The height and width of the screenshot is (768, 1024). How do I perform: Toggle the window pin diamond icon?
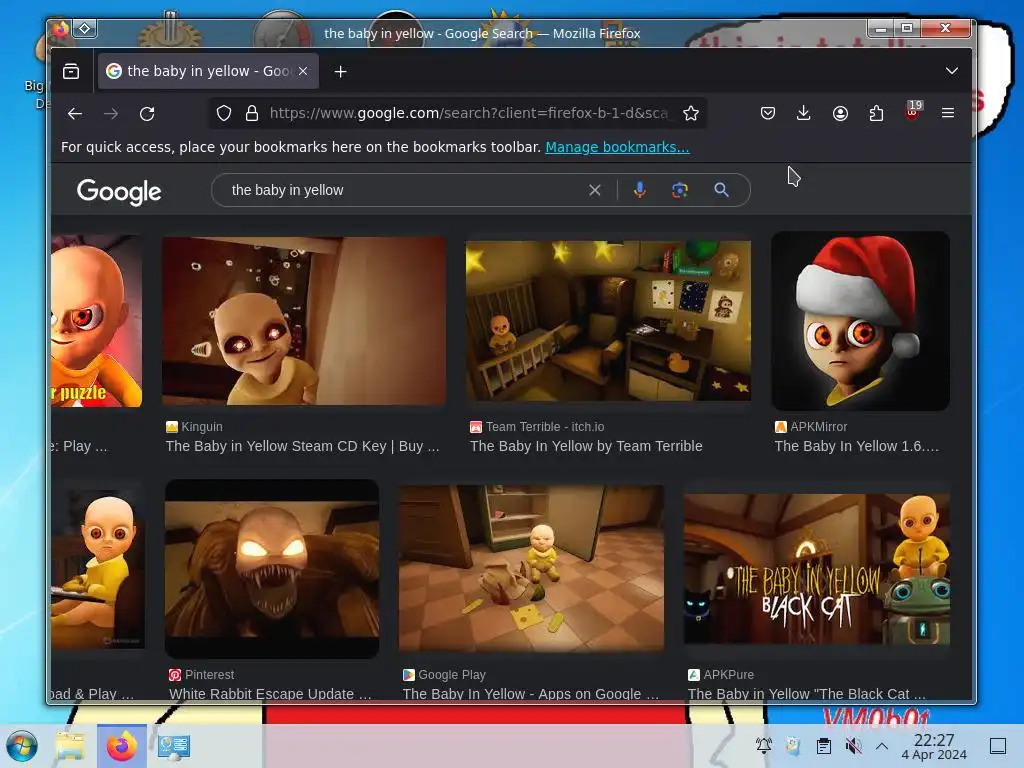(85, 29)
